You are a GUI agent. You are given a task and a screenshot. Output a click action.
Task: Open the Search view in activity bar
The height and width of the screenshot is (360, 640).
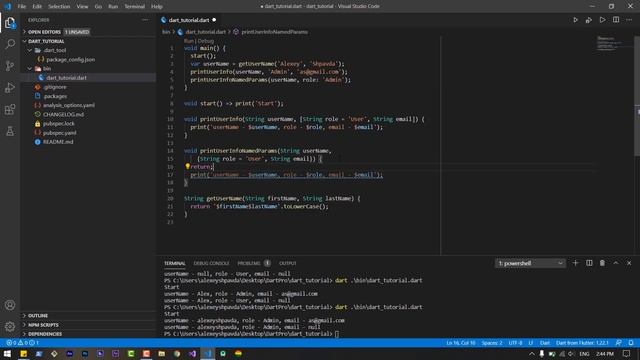click(x=10, y=44)
